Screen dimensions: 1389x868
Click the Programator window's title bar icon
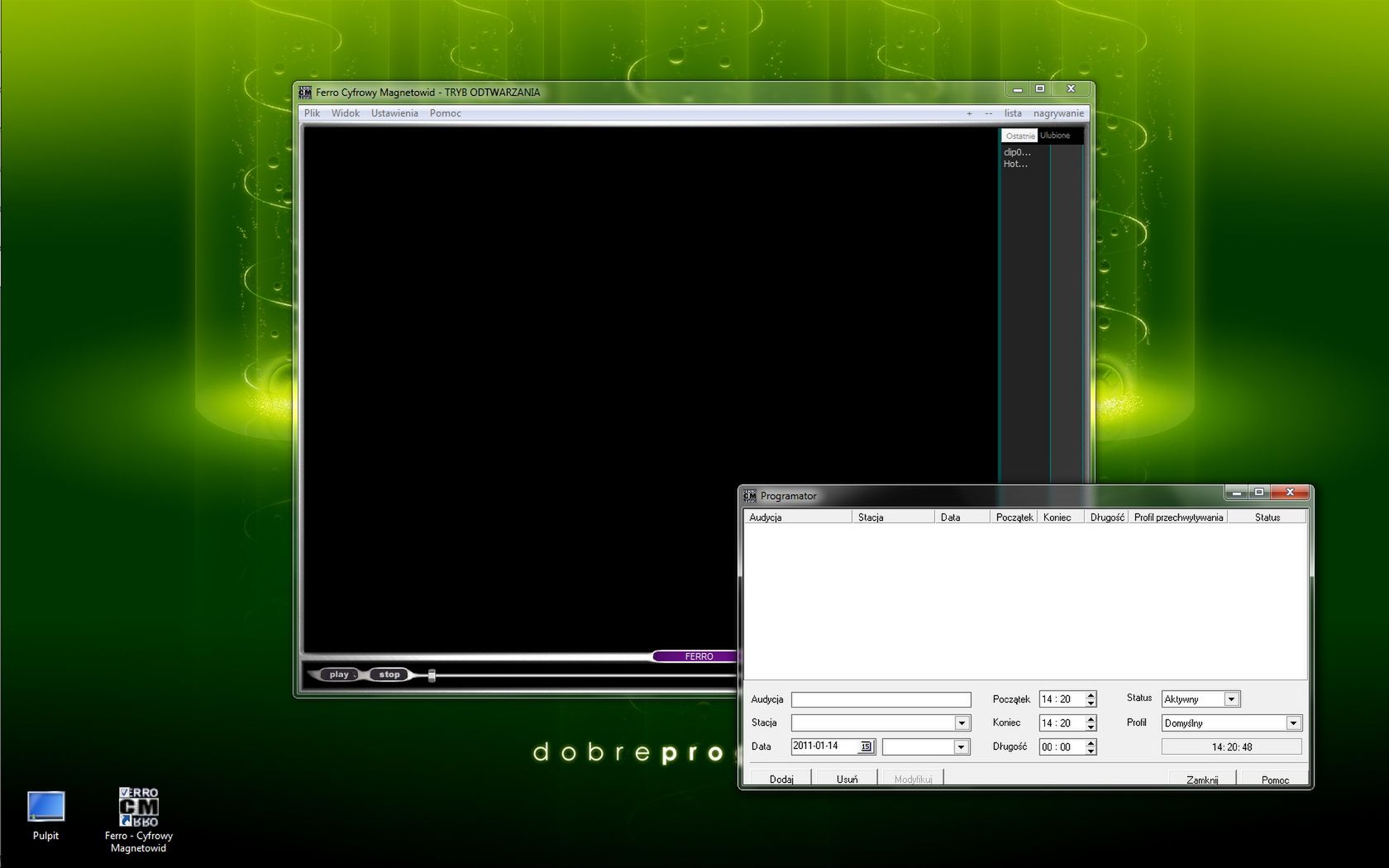tap(750, 495)
